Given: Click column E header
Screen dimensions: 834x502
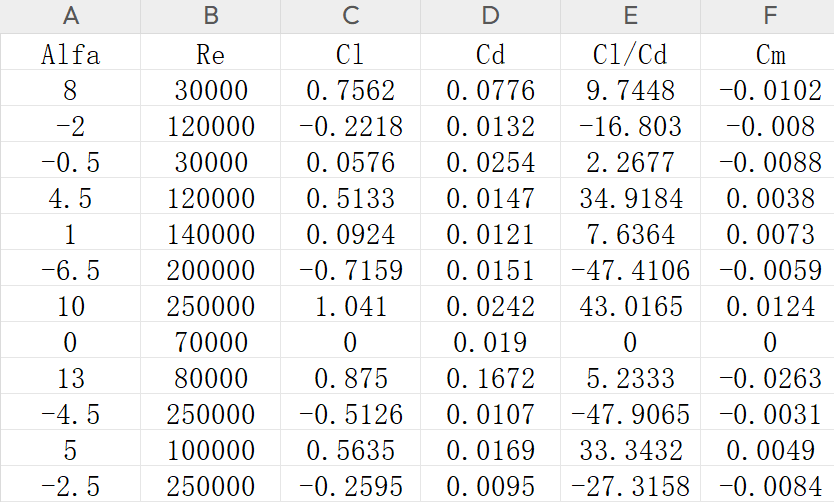Looking at the screenshot, I should [630, 16].
